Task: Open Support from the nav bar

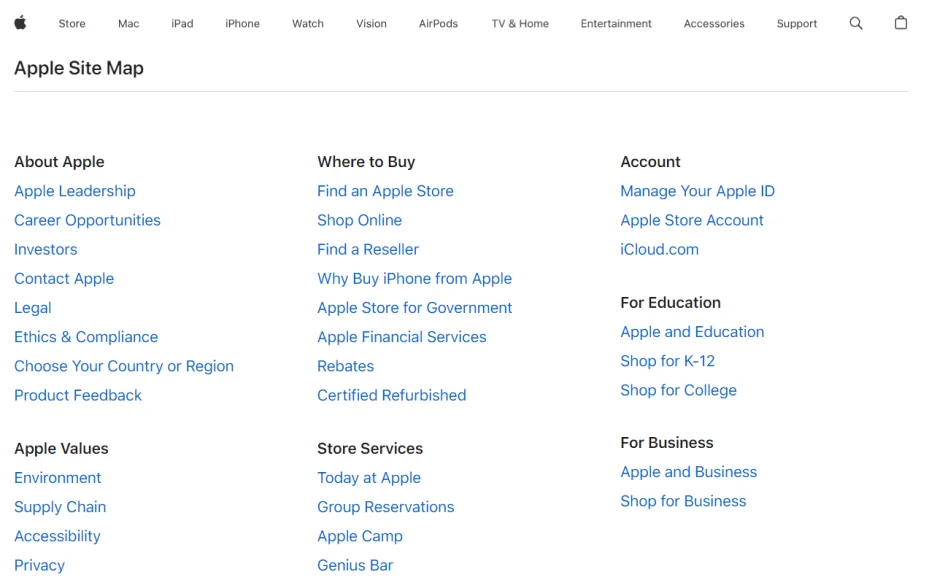Action: pos(797,23)
